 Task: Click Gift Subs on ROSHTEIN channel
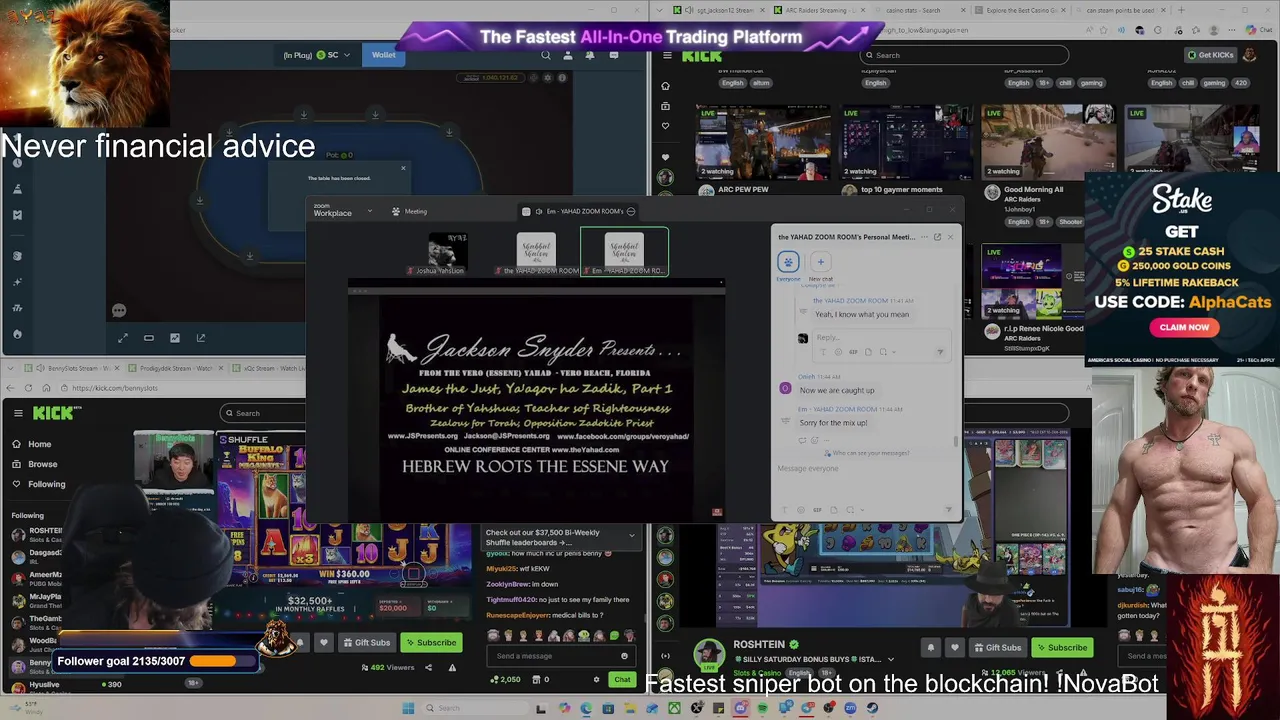point(997,647)
